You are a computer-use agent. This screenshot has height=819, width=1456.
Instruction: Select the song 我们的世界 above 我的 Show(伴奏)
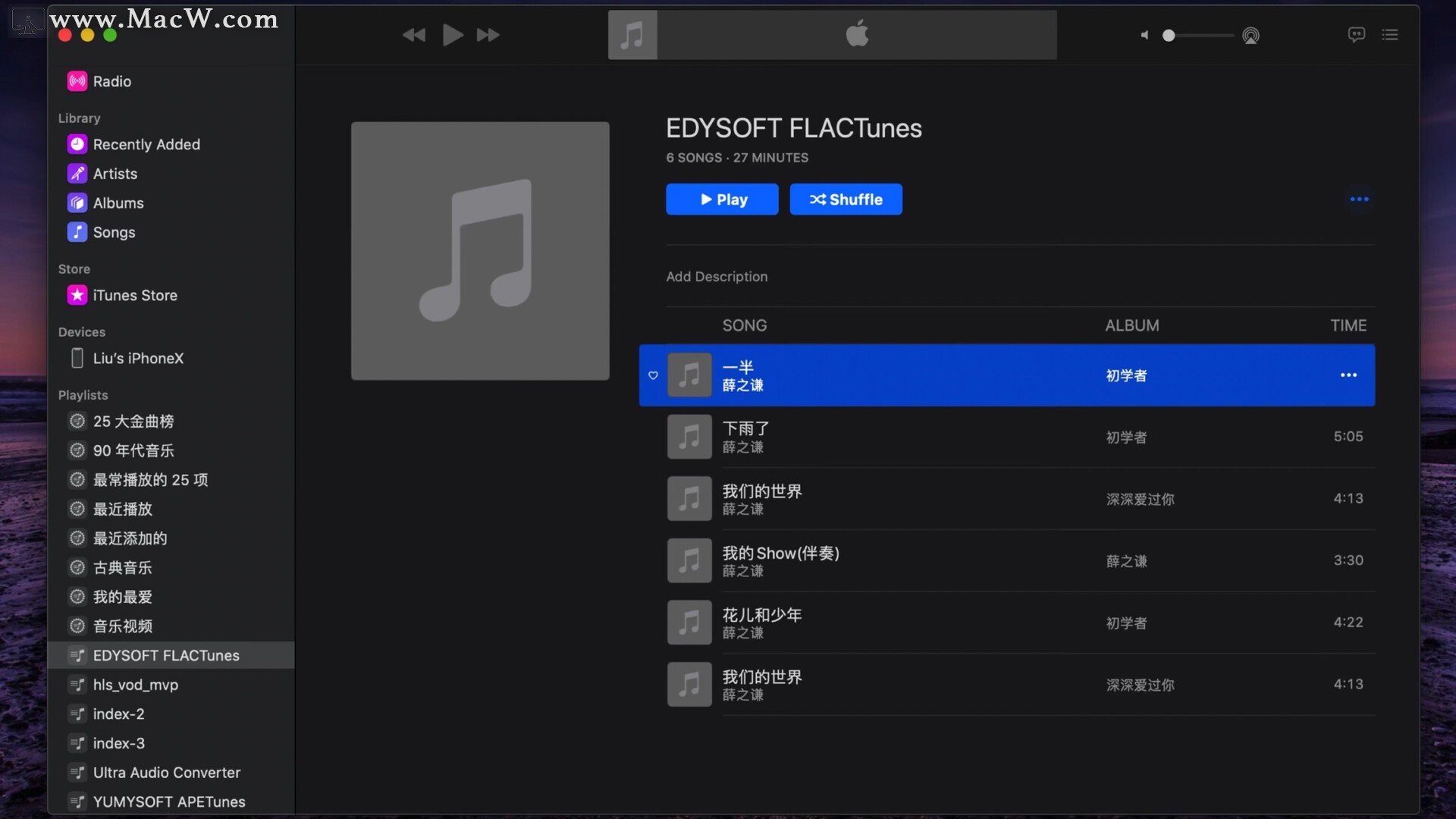(x=1007, y=499)
